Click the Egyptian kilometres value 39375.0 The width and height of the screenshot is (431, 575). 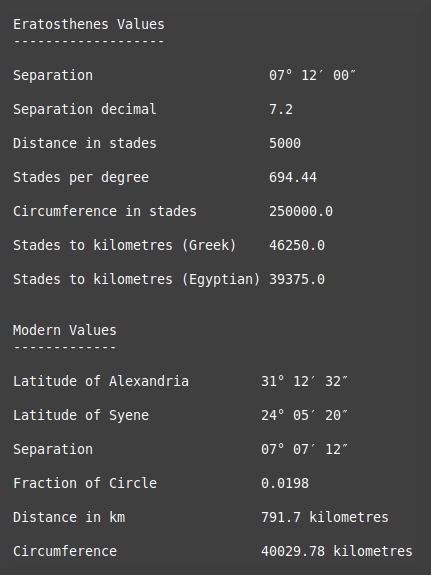297,279
